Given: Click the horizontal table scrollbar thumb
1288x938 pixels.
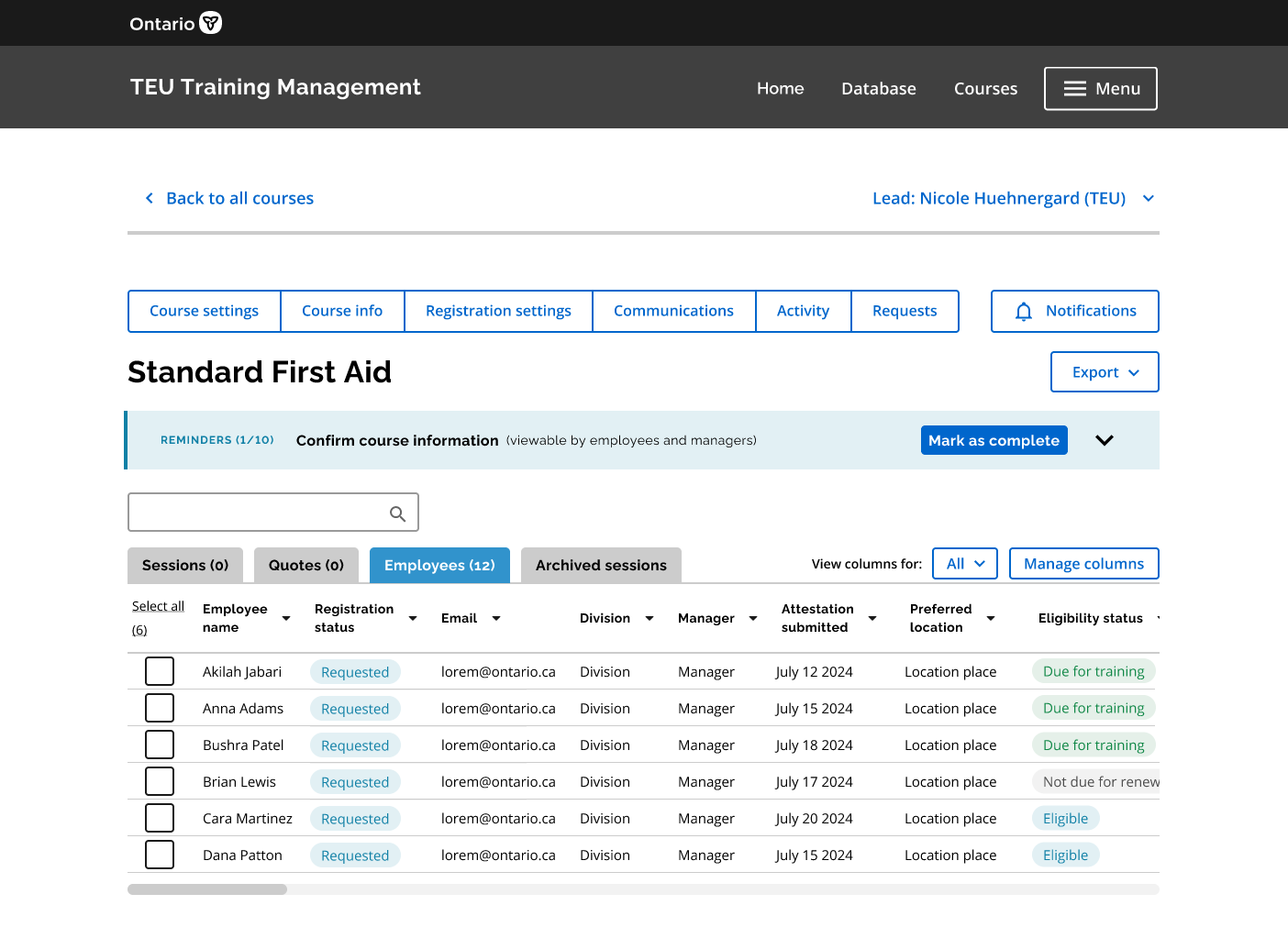Looking at the screenshot, I should (x=207, y=889).
